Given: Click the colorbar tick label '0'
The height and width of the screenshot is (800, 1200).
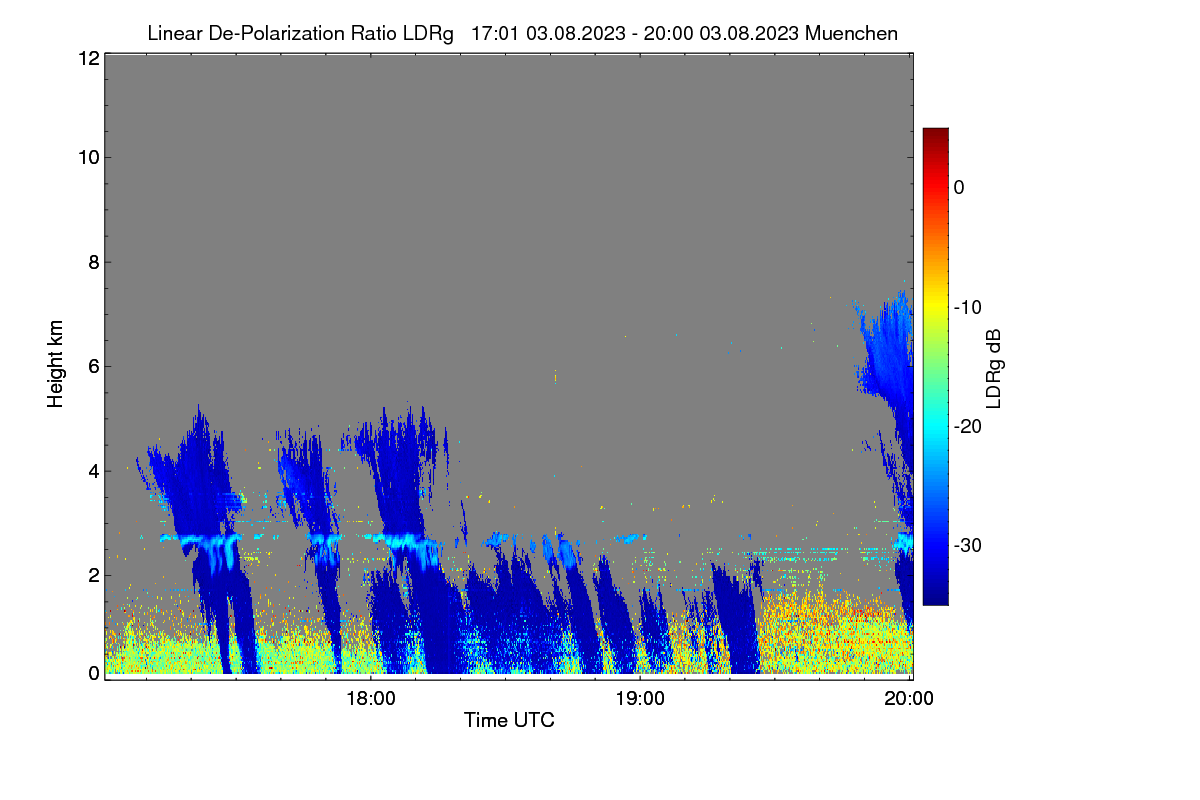Looking at the screenshot, I should click(x=959, y=187).
